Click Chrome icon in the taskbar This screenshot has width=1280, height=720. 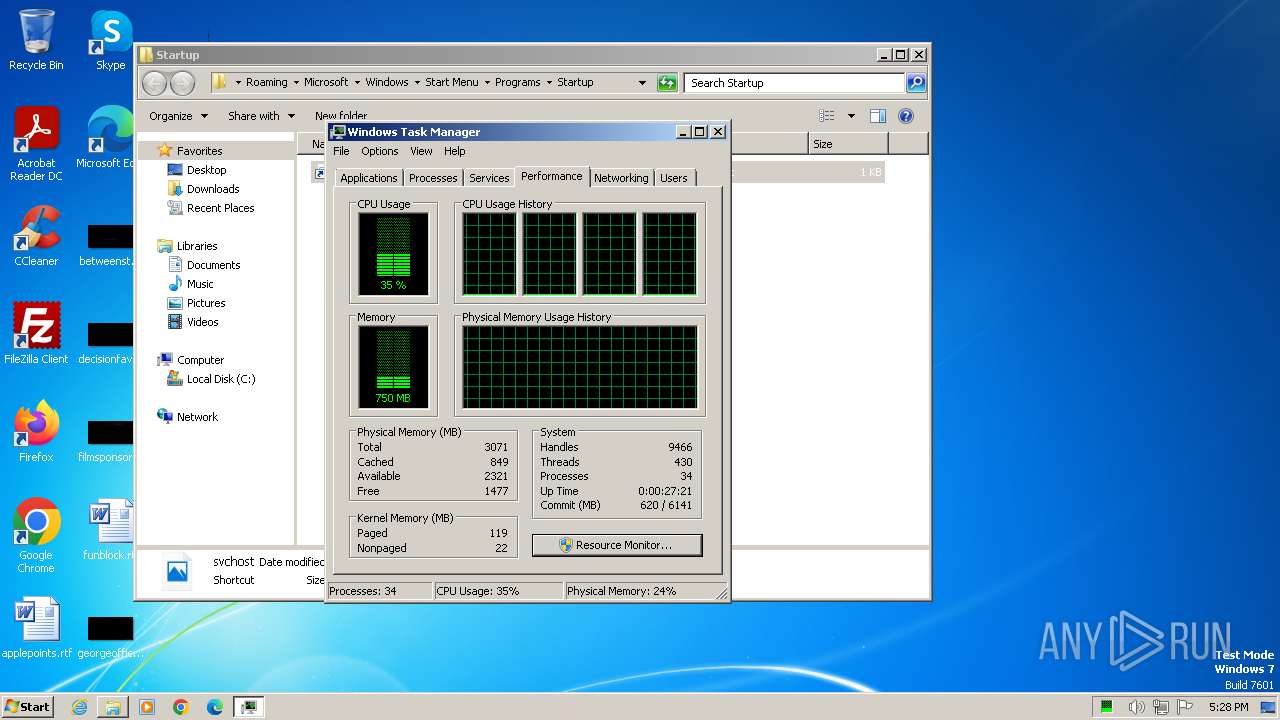[x=181, y=707]
